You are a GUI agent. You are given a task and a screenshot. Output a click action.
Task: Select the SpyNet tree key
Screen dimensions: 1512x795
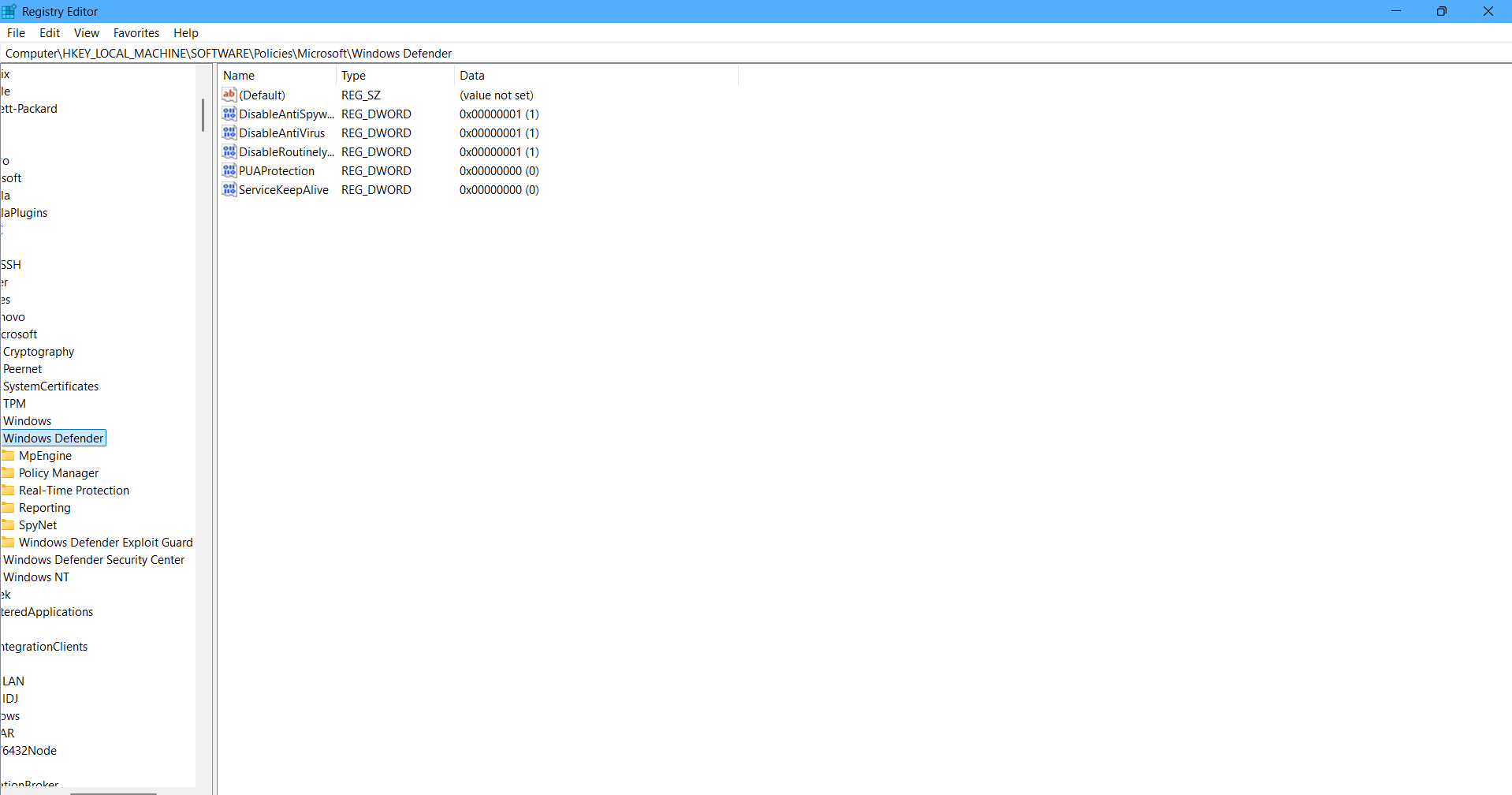click(x=38, y=525)
